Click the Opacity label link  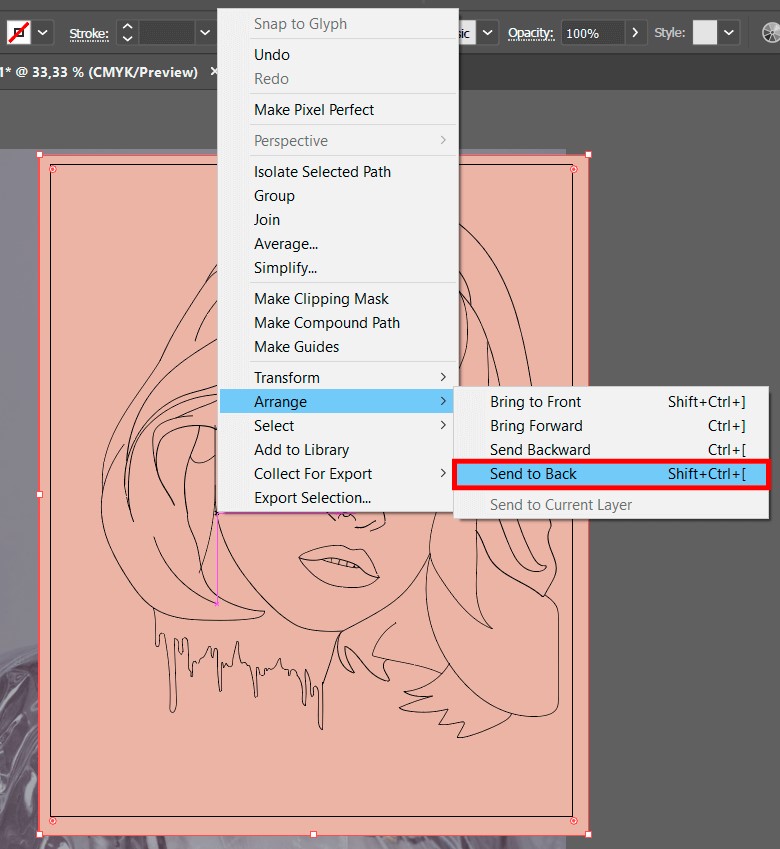[530, 33]
